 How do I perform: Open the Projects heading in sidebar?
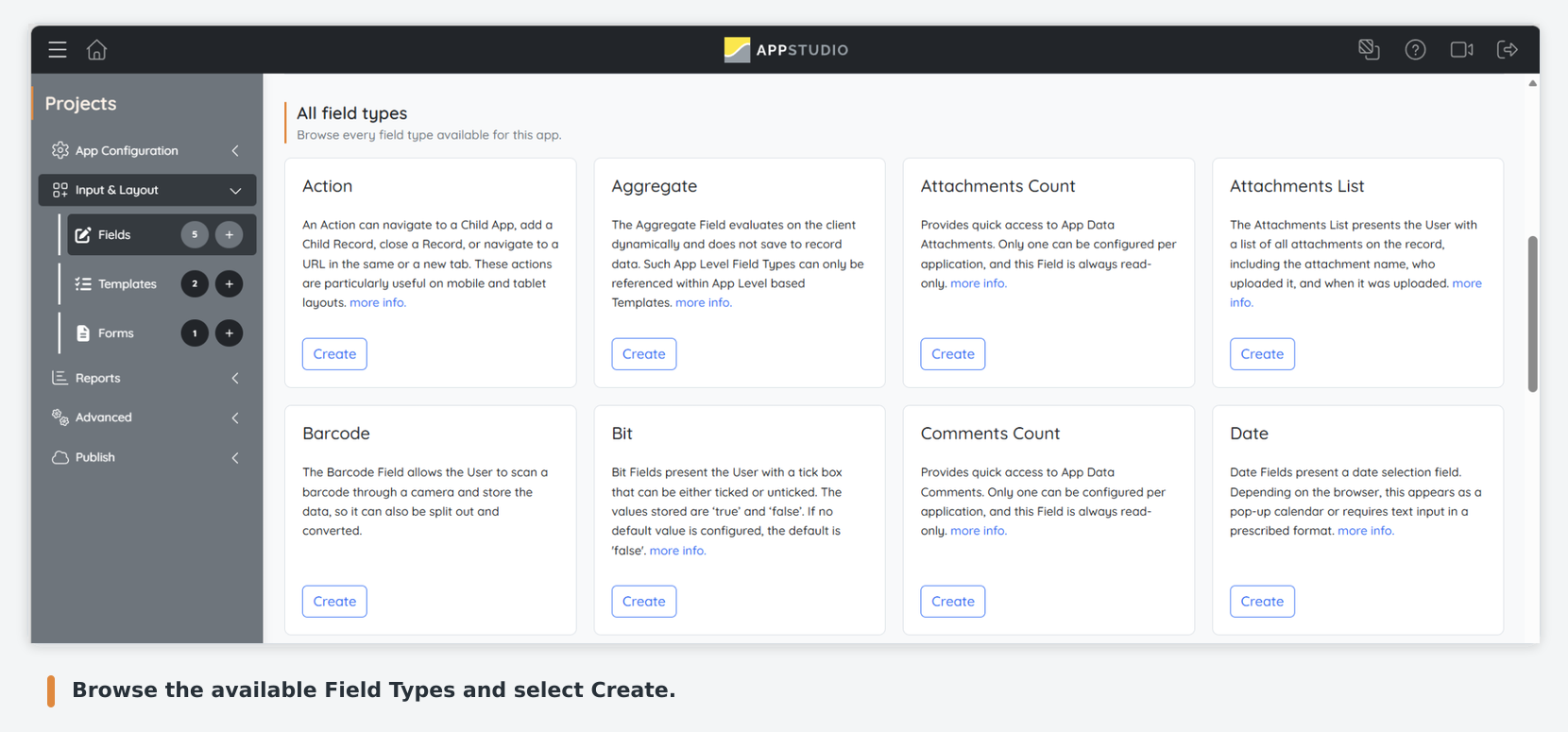coord(80,104)
